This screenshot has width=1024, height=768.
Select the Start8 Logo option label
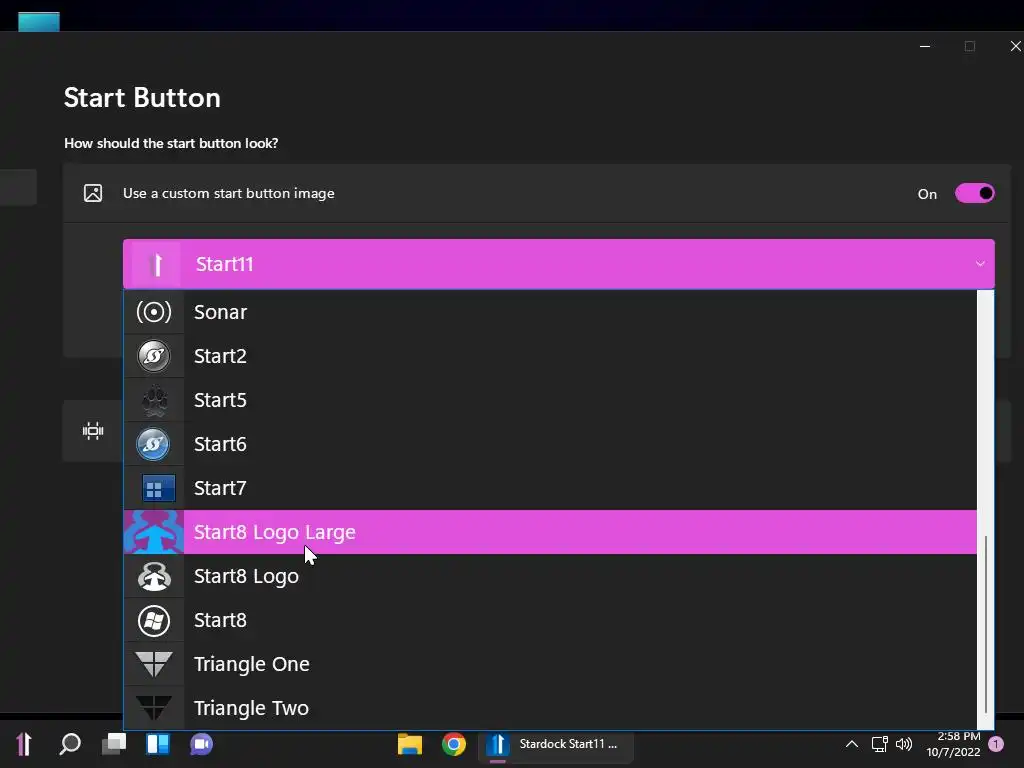pos(246,577)
